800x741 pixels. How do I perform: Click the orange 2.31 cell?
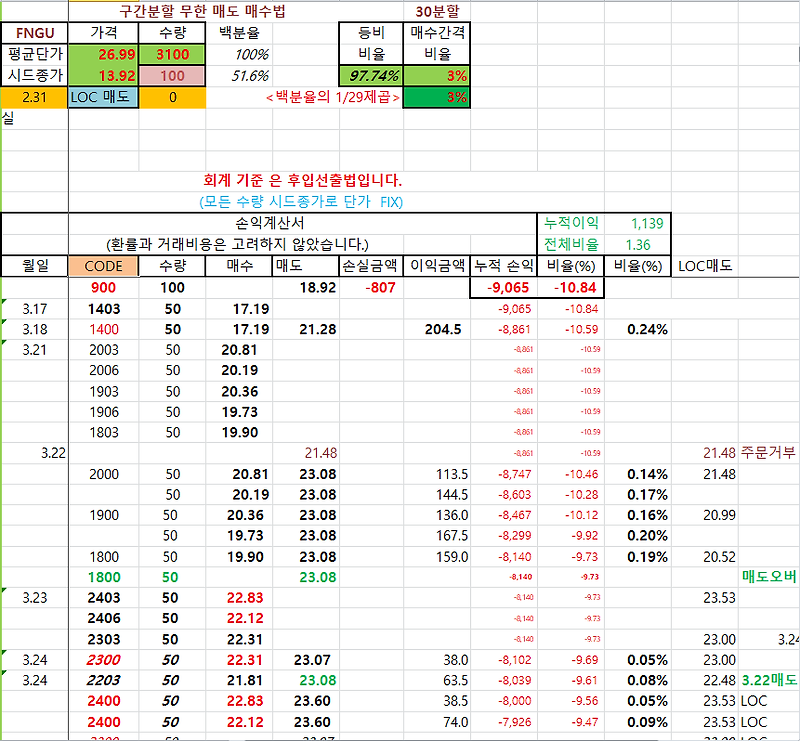click(x=35, y=97)
